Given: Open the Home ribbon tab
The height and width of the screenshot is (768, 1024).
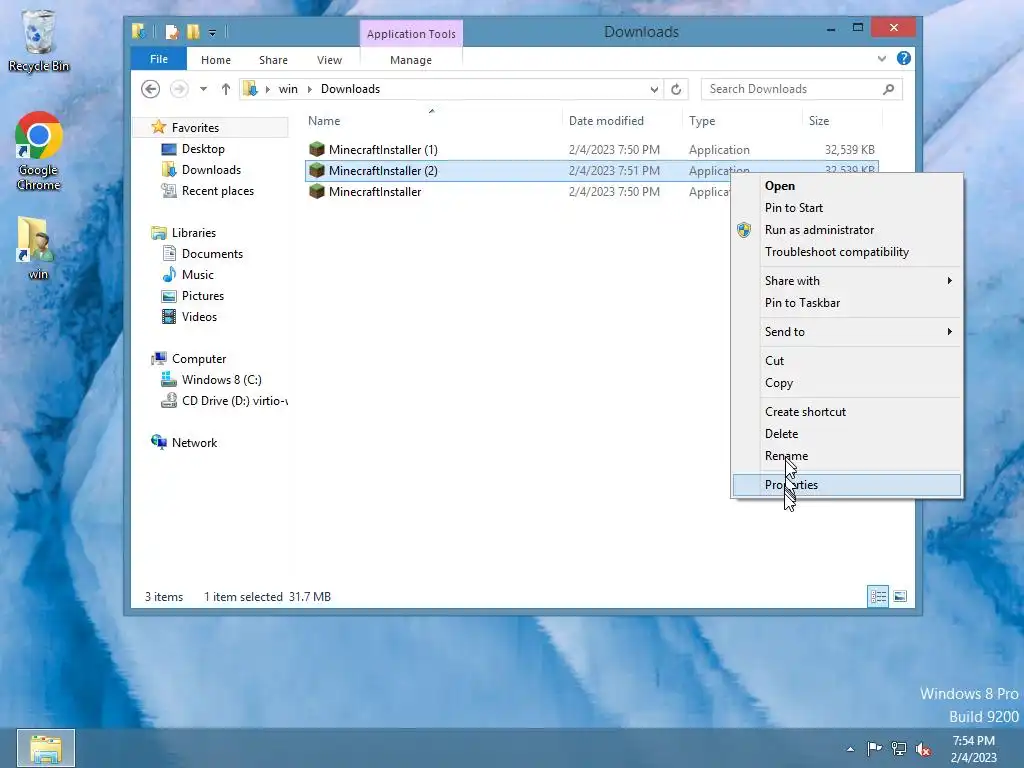Looking at the screenshot, I should click(216, 59).
